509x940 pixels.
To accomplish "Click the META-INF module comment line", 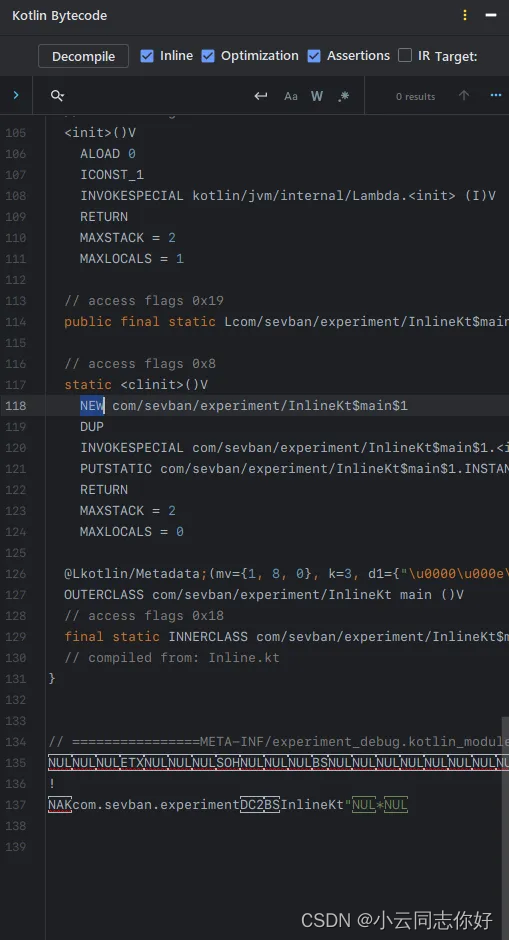I will 279,742.
